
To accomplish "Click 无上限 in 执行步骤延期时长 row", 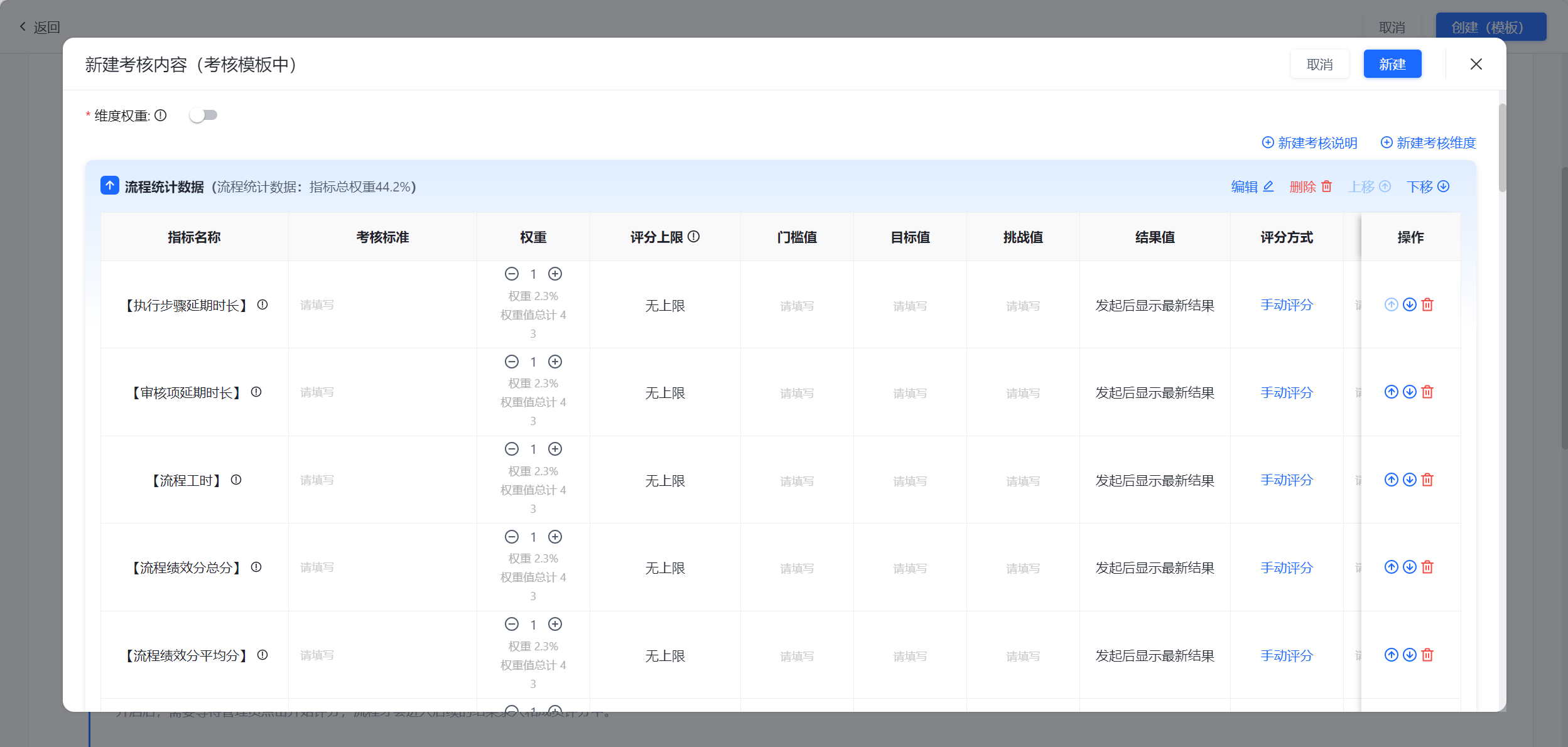I will pyautogui.click(x=665, y=306).
